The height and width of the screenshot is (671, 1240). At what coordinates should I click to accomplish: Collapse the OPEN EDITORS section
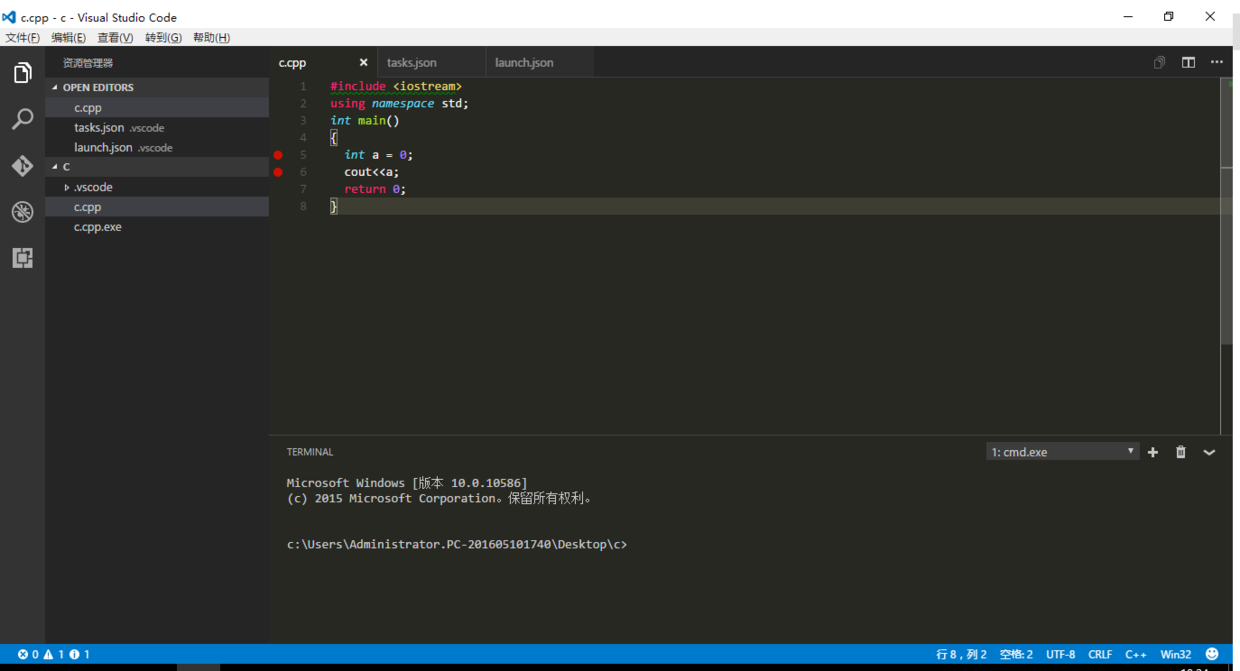[x=97, y=88]
